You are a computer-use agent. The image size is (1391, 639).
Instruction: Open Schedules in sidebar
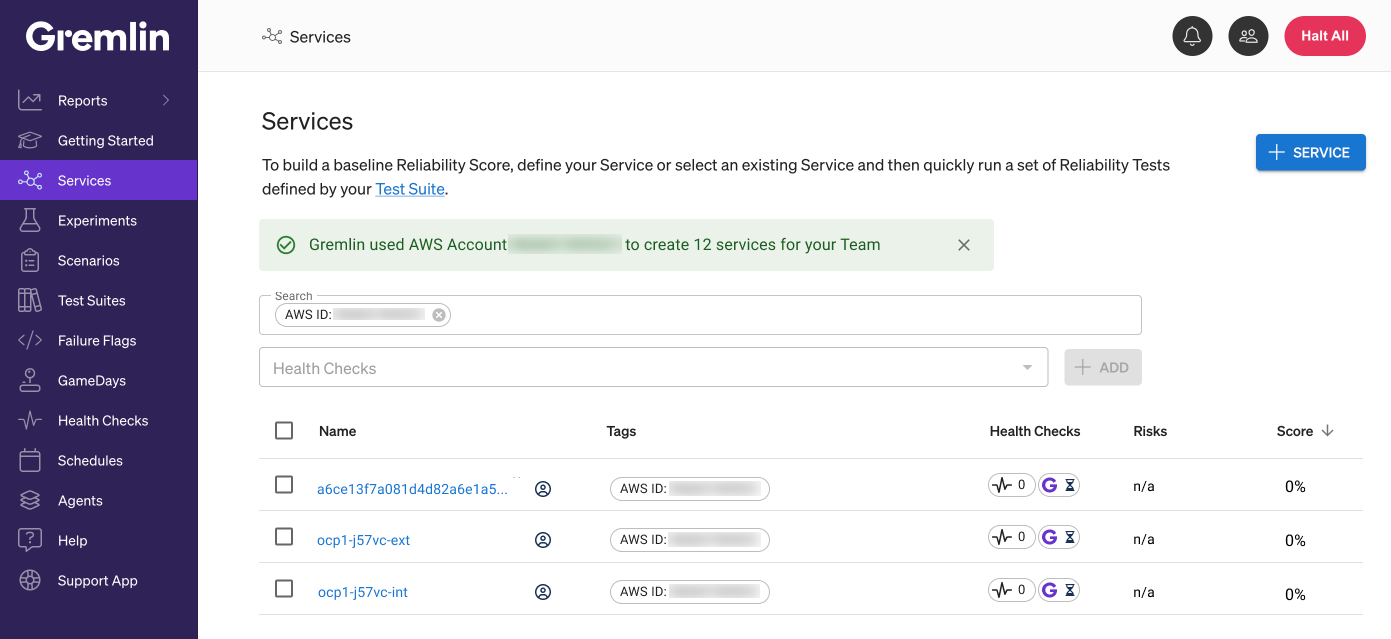coord(90,461)
